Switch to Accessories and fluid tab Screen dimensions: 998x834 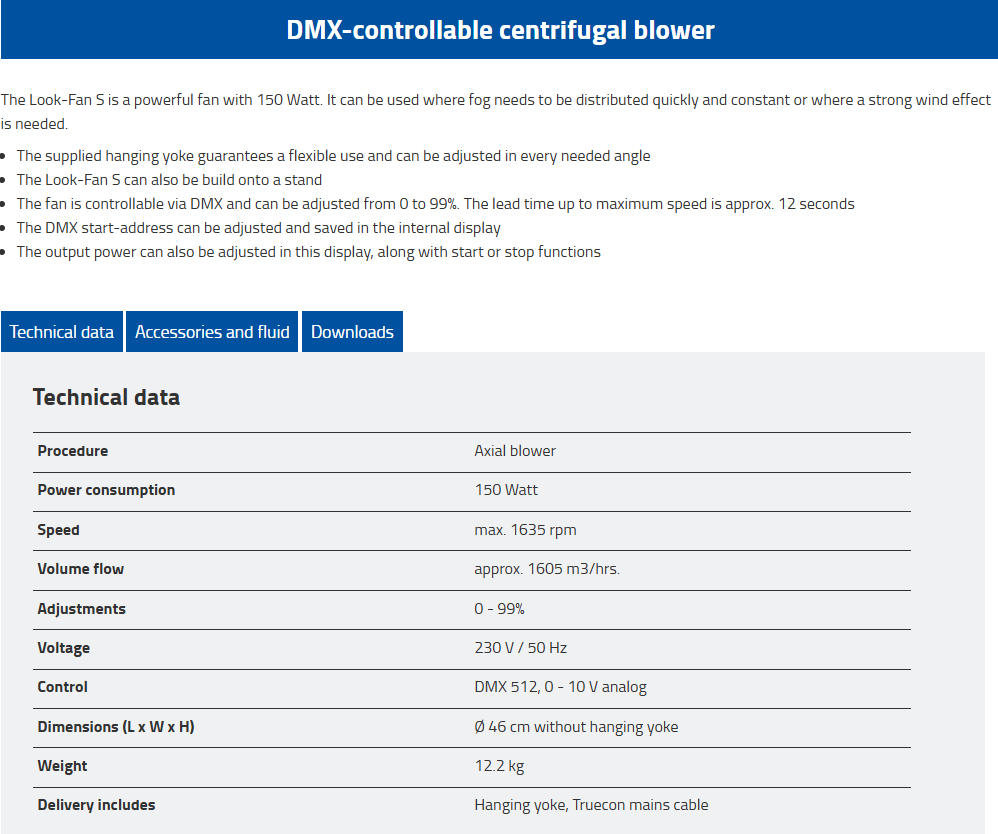[x=212, y=332]
